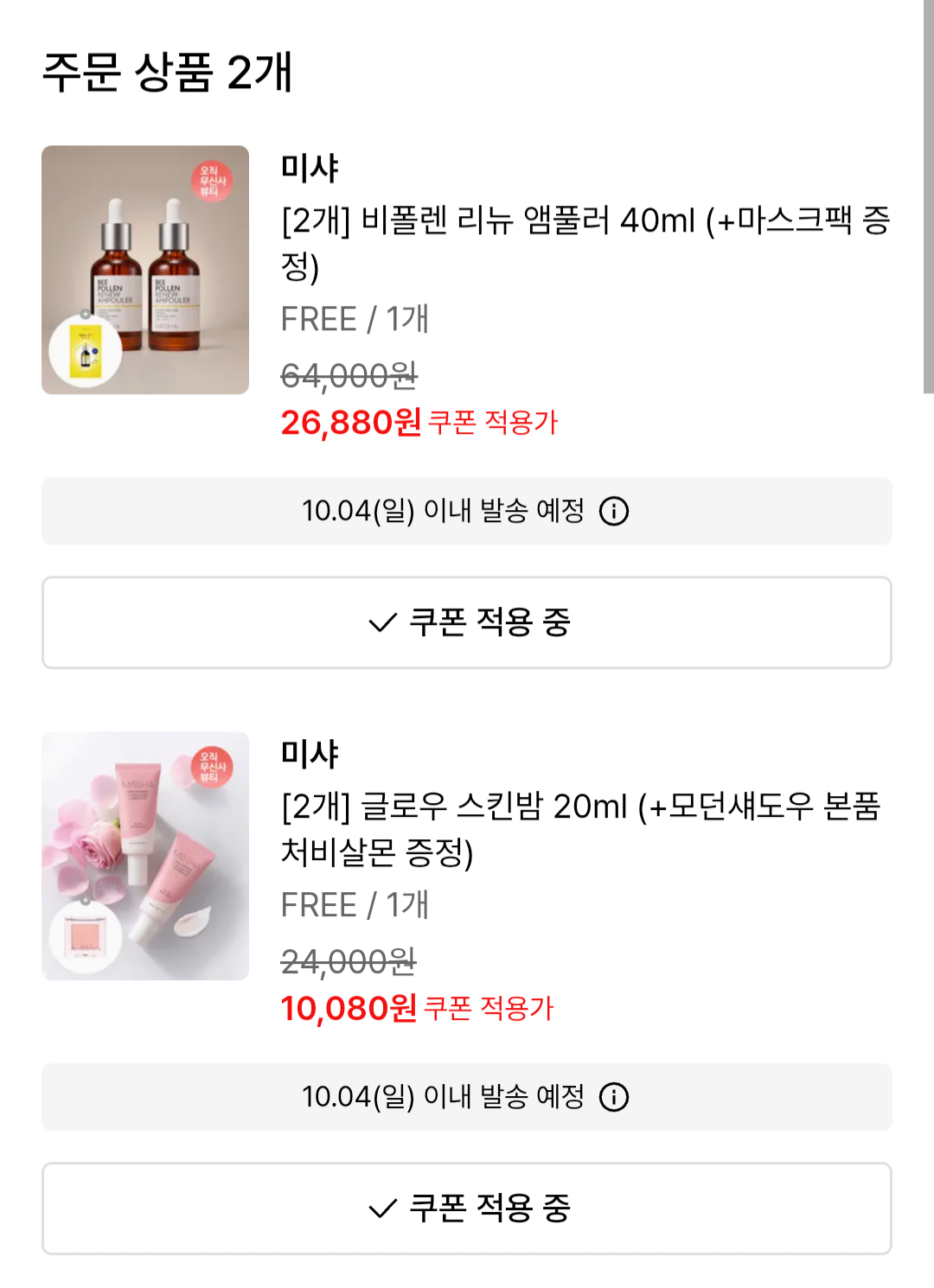Image resolution: width=934 pixels, height=1288 pixels.
Task: Tap 26,880원 coupon applied price
Action: tap(351, 423)
